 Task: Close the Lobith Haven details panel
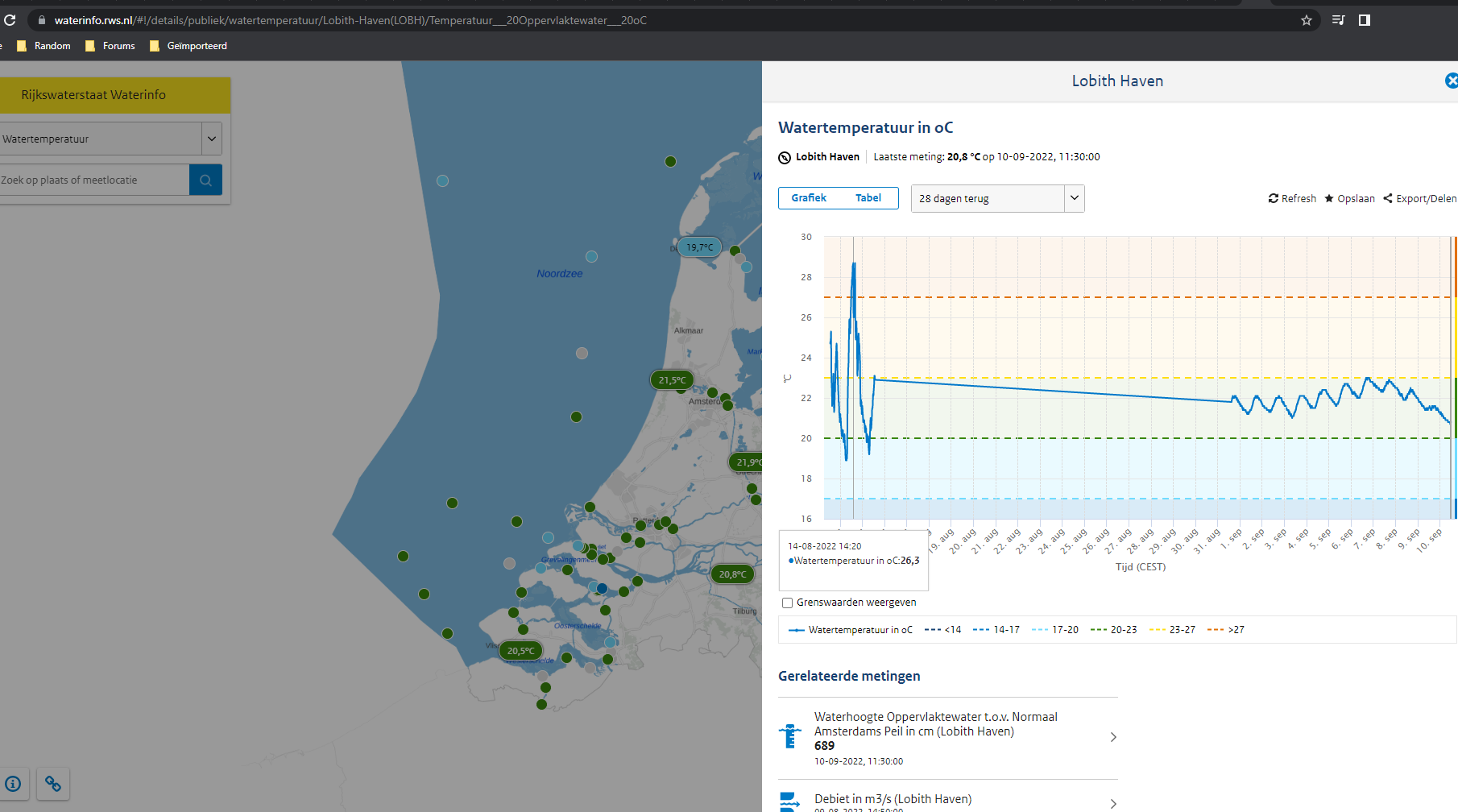(x=1451, y=81)
